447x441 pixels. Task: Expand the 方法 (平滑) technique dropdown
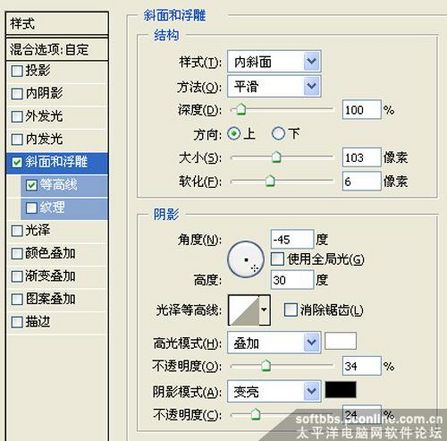(x=312, y=86)
